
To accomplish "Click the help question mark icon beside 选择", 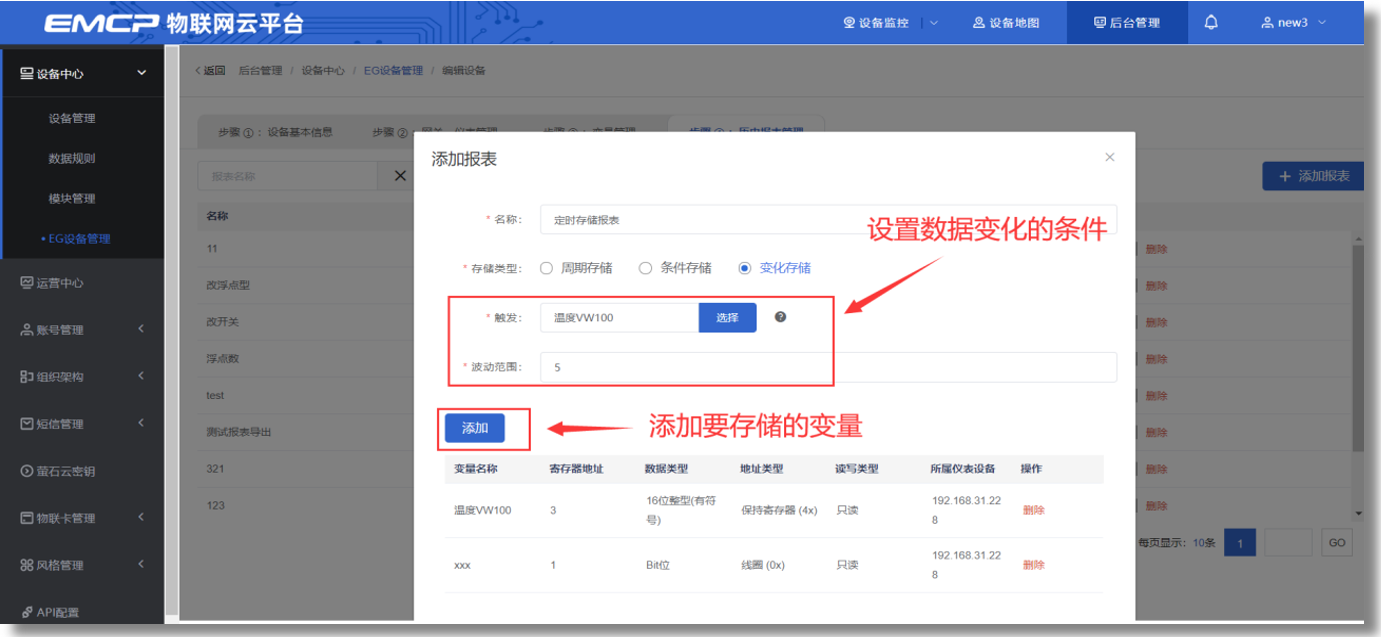I will click(780, 317).
